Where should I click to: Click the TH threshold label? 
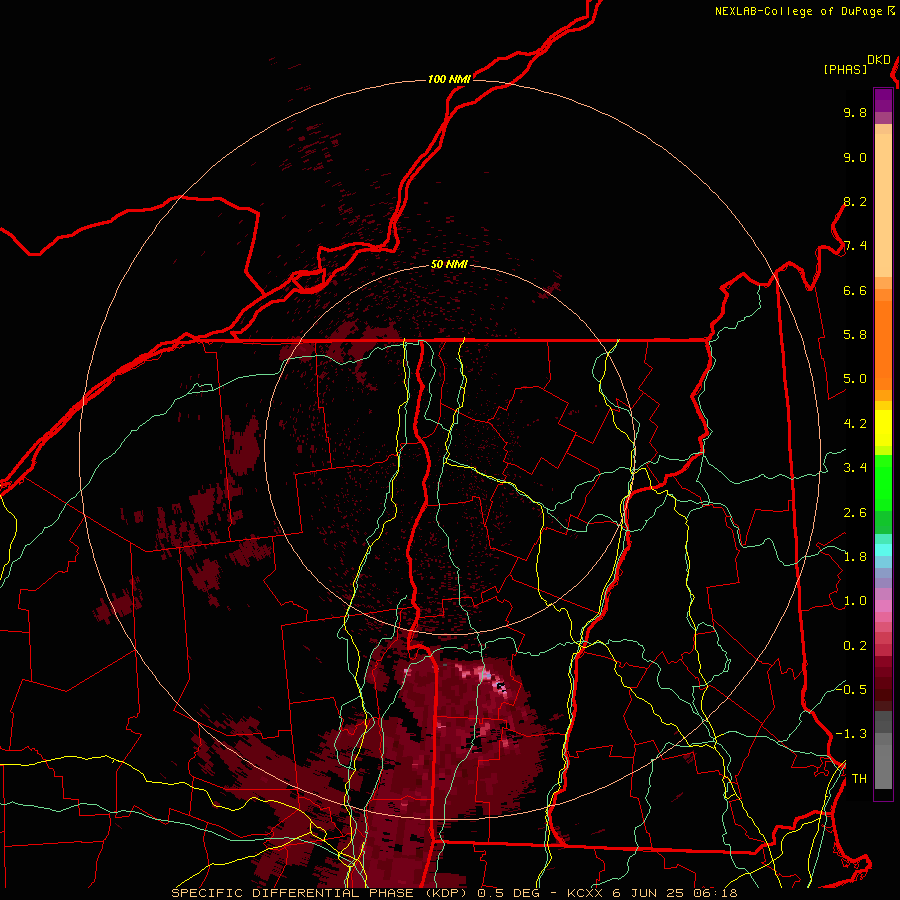(x=859, y=779)
